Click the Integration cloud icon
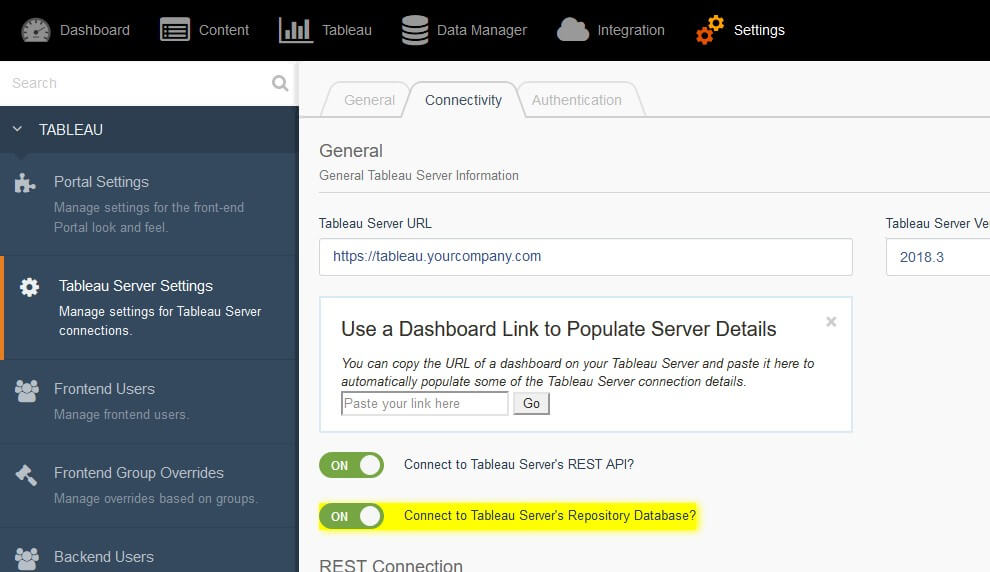990x572 pixels. tap(573, 30)
